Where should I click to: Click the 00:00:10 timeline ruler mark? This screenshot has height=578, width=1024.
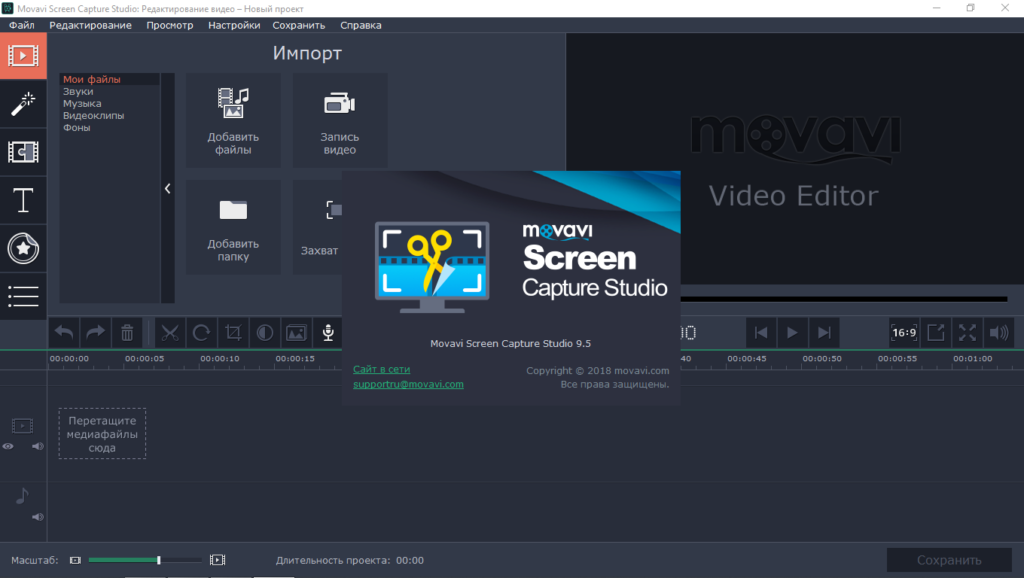pos(219,359)
